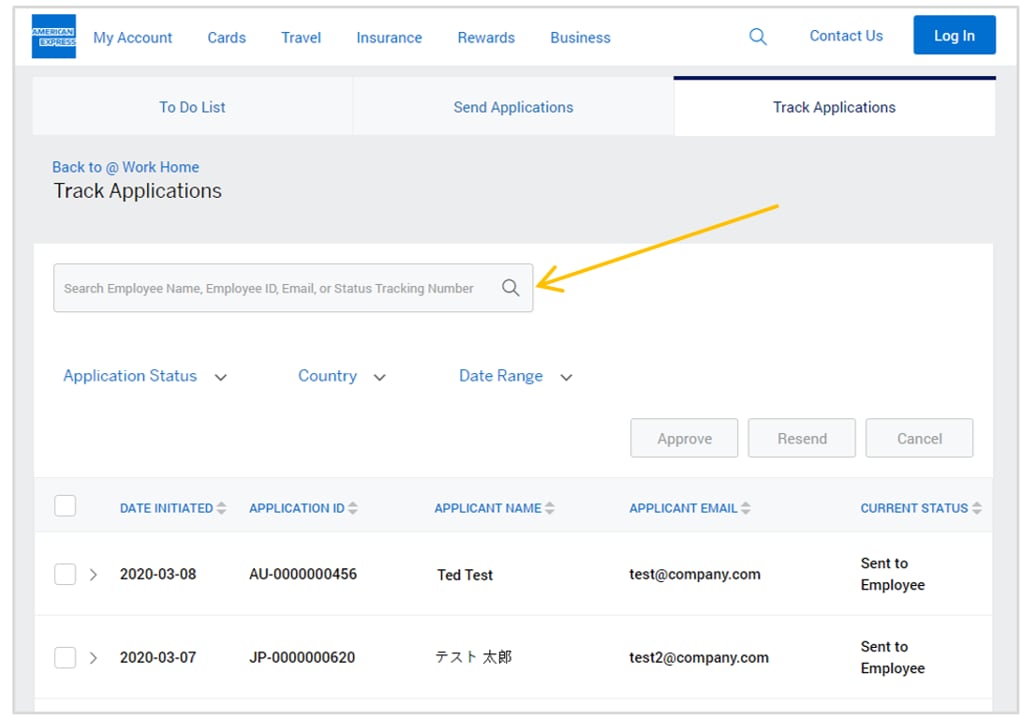Screen dimensions: 1032x720
Task: Sort by Current Status column arrows
Action: (976, 508)
